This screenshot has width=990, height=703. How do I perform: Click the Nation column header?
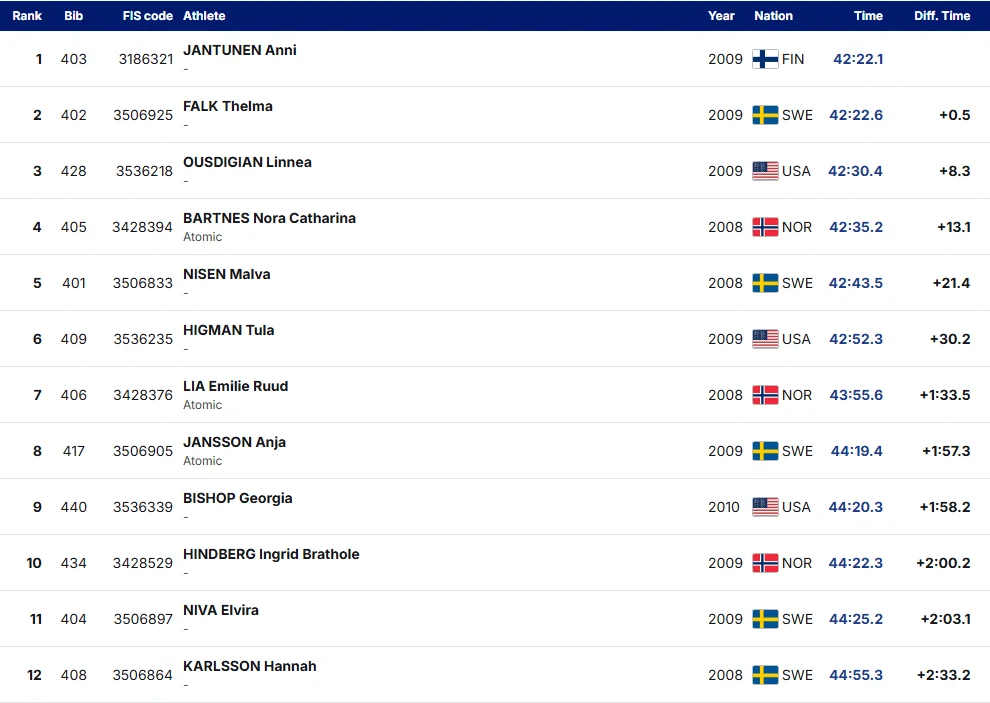pyautogui.click(x=773, y=16)
